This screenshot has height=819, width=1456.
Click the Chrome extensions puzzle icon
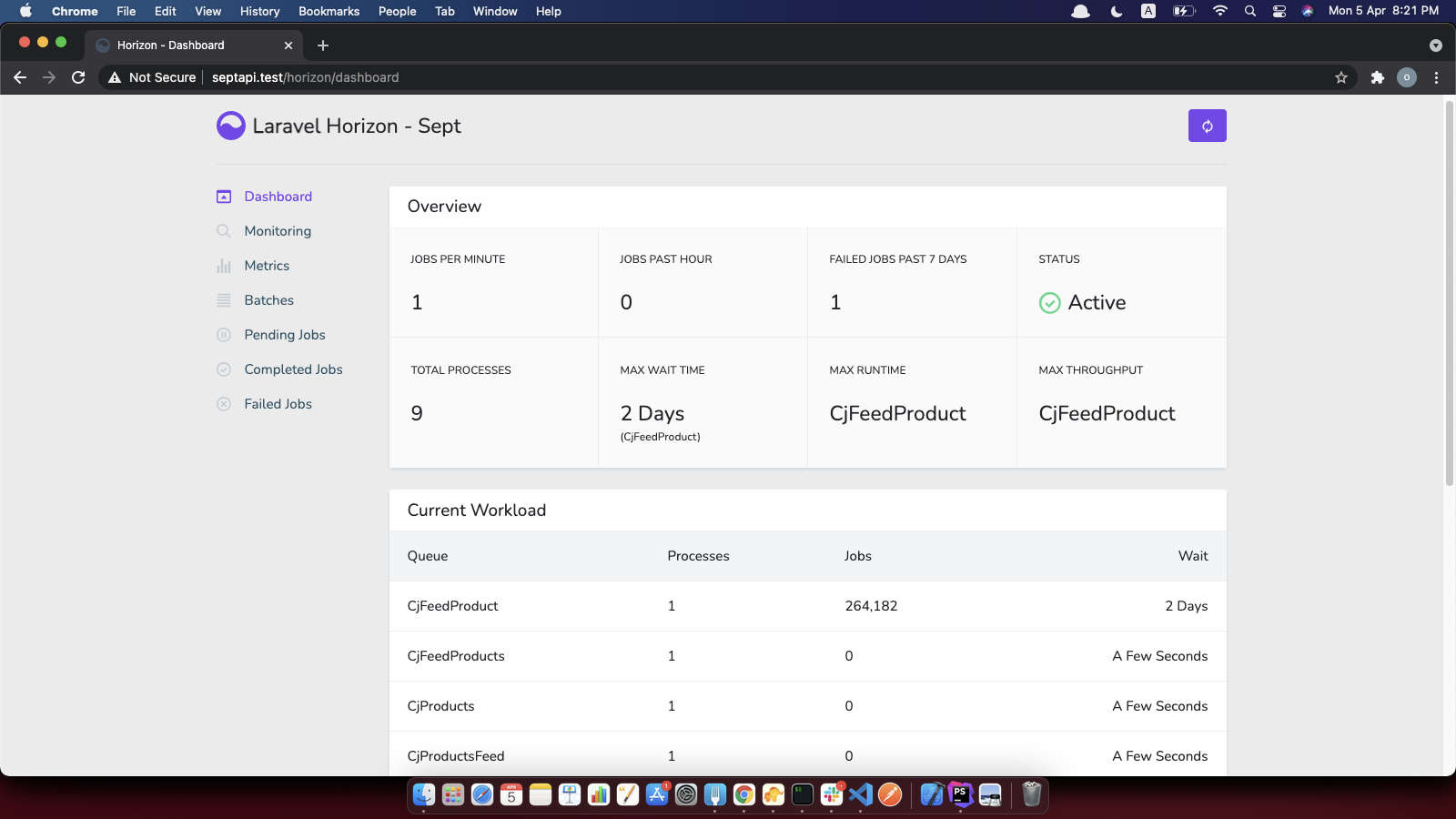click(1376, 77)
